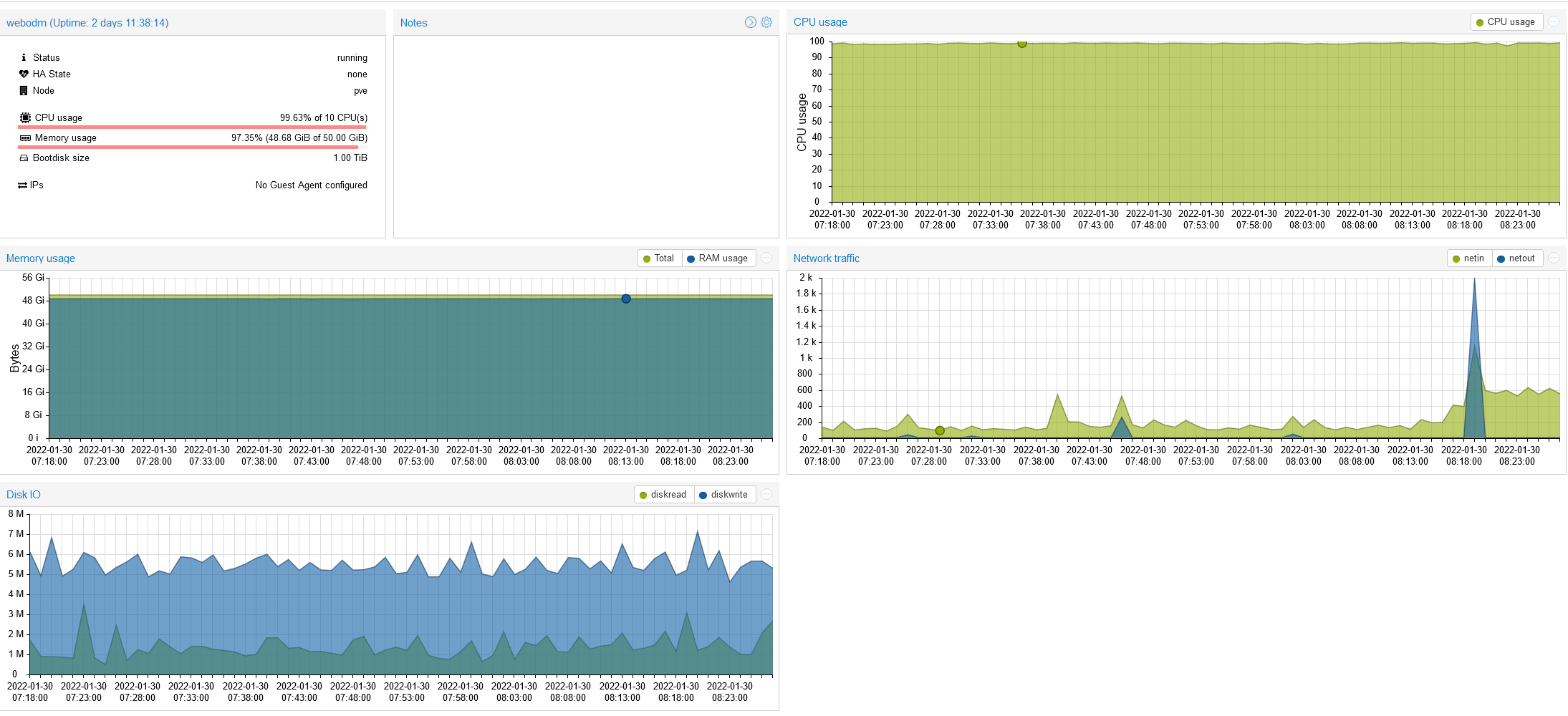Click the red Memory usage progress bar

coord(188,147)
